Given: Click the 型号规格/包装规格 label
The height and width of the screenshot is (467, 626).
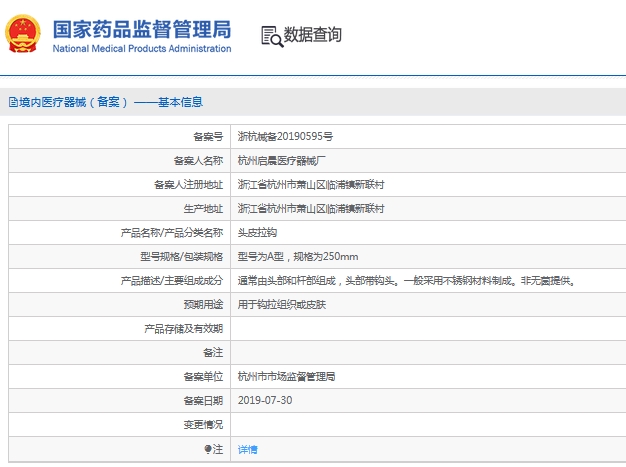Looking at the screenshot, I should pos(181,257).
